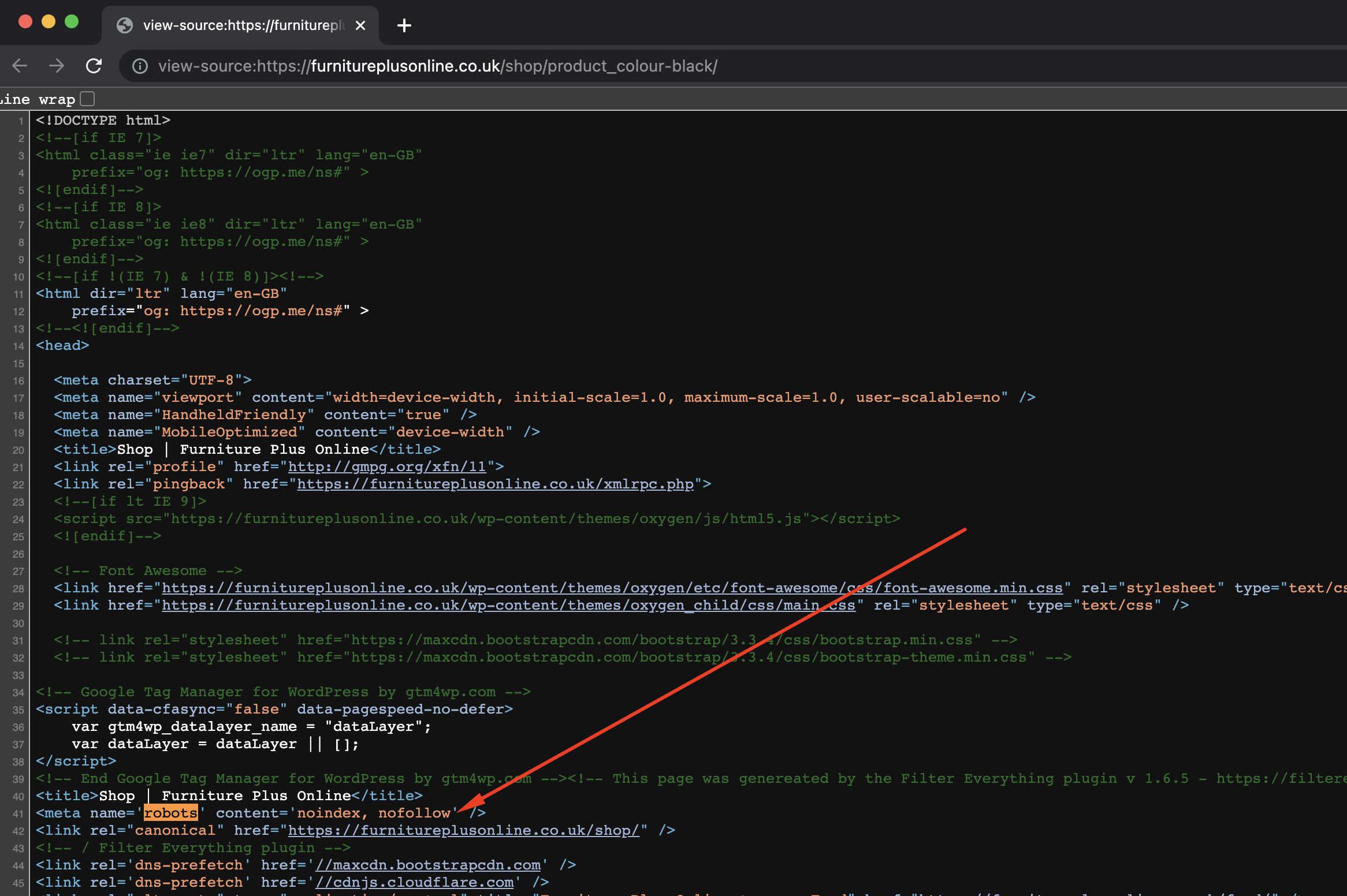This screenshot has width=1347, height=896.
Task: Open the oxygen_child main.css link
Action: click(x=508, y=605)
